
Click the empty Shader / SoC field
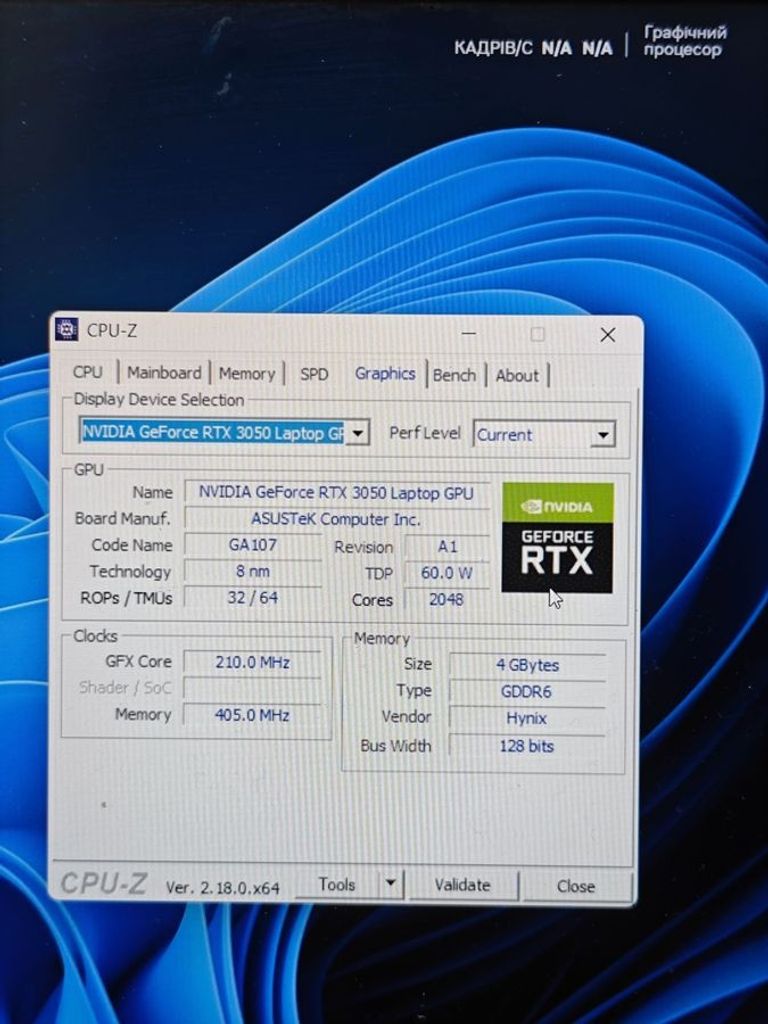253,688
